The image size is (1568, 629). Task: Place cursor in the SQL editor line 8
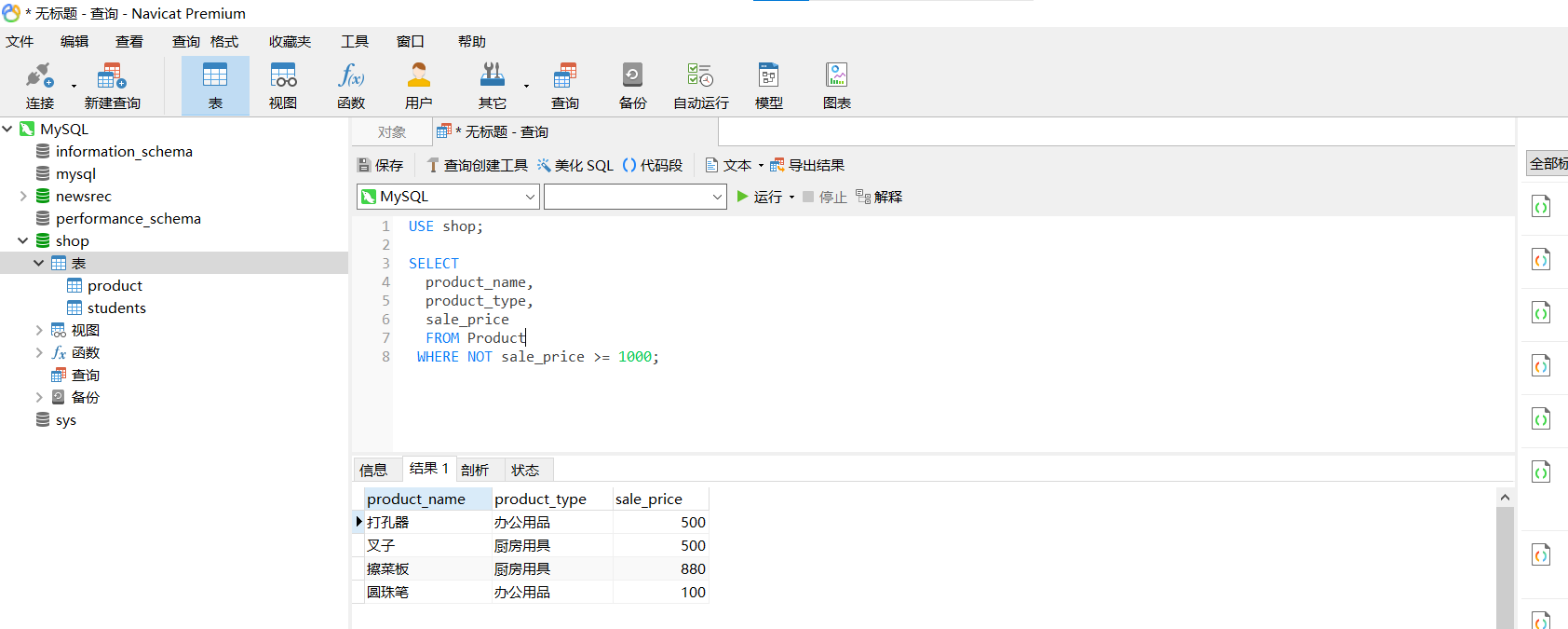click(x=538, y=357)
